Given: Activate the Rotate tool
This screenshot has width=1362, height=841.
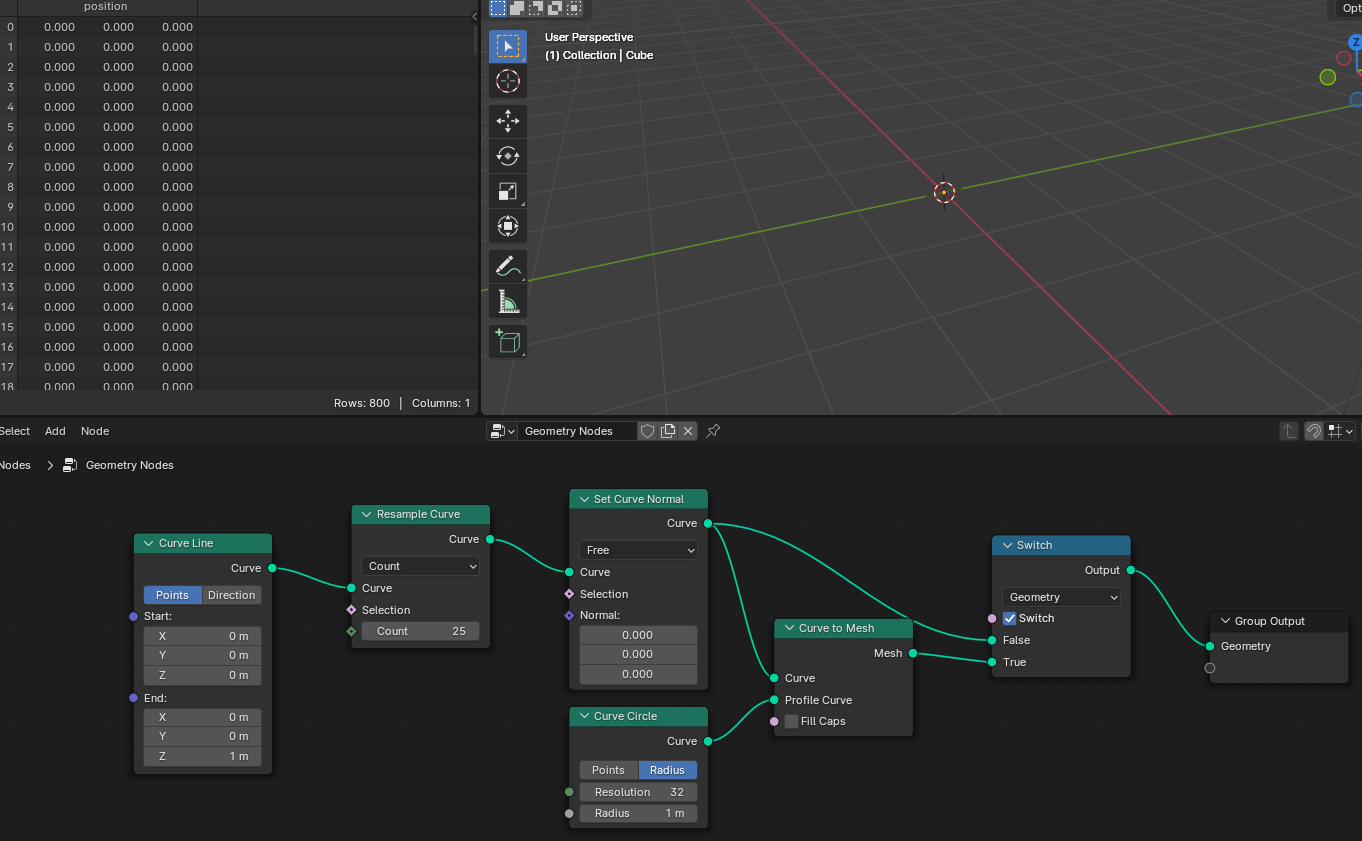Looking at the screenshot, I should (508, 156).
